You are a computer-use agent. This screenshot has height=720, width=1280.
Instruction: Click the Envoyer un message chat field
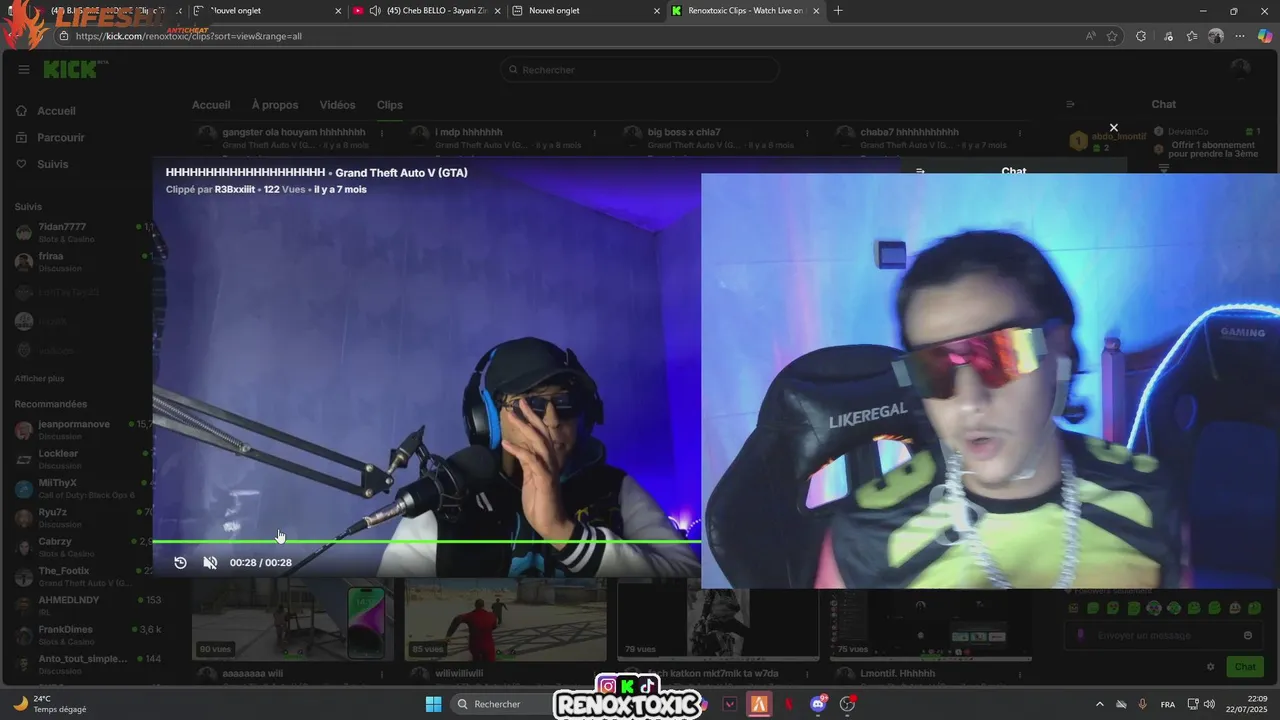click(x=1163, y=635)
